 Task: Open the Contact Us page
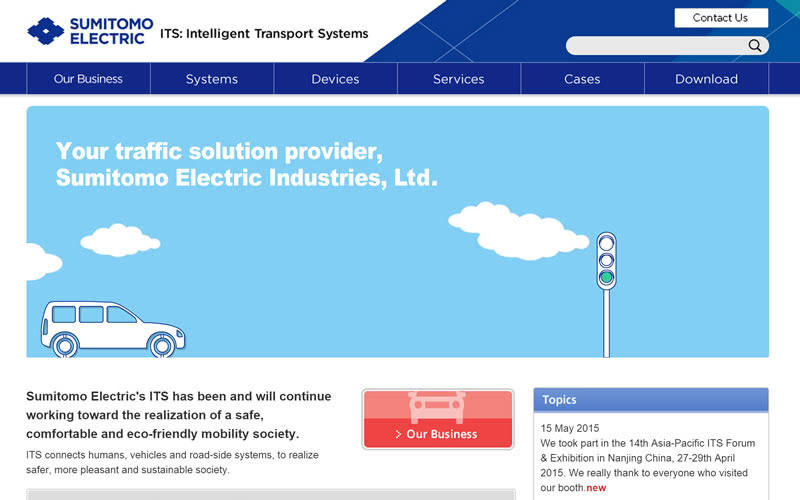coord(720,18)
